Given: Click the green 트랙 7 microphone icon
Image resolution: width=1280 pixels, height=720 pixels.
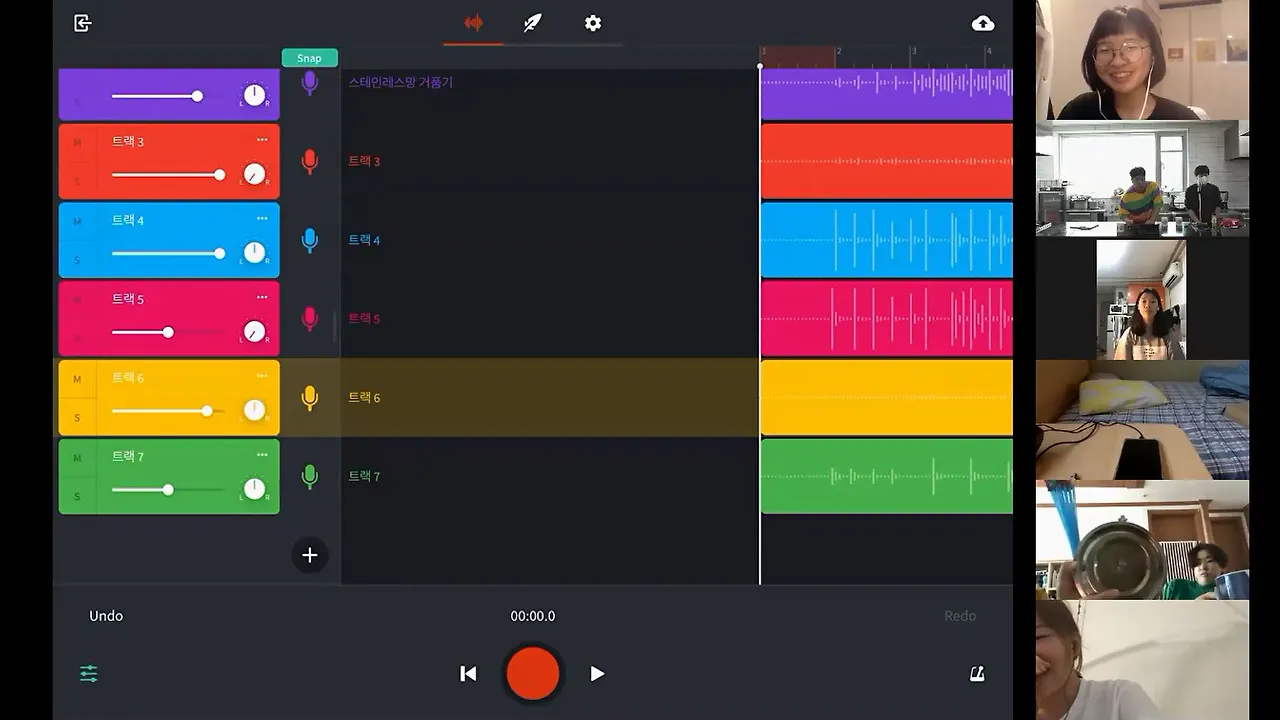Looking at the screenshot, I should (310, 476).
